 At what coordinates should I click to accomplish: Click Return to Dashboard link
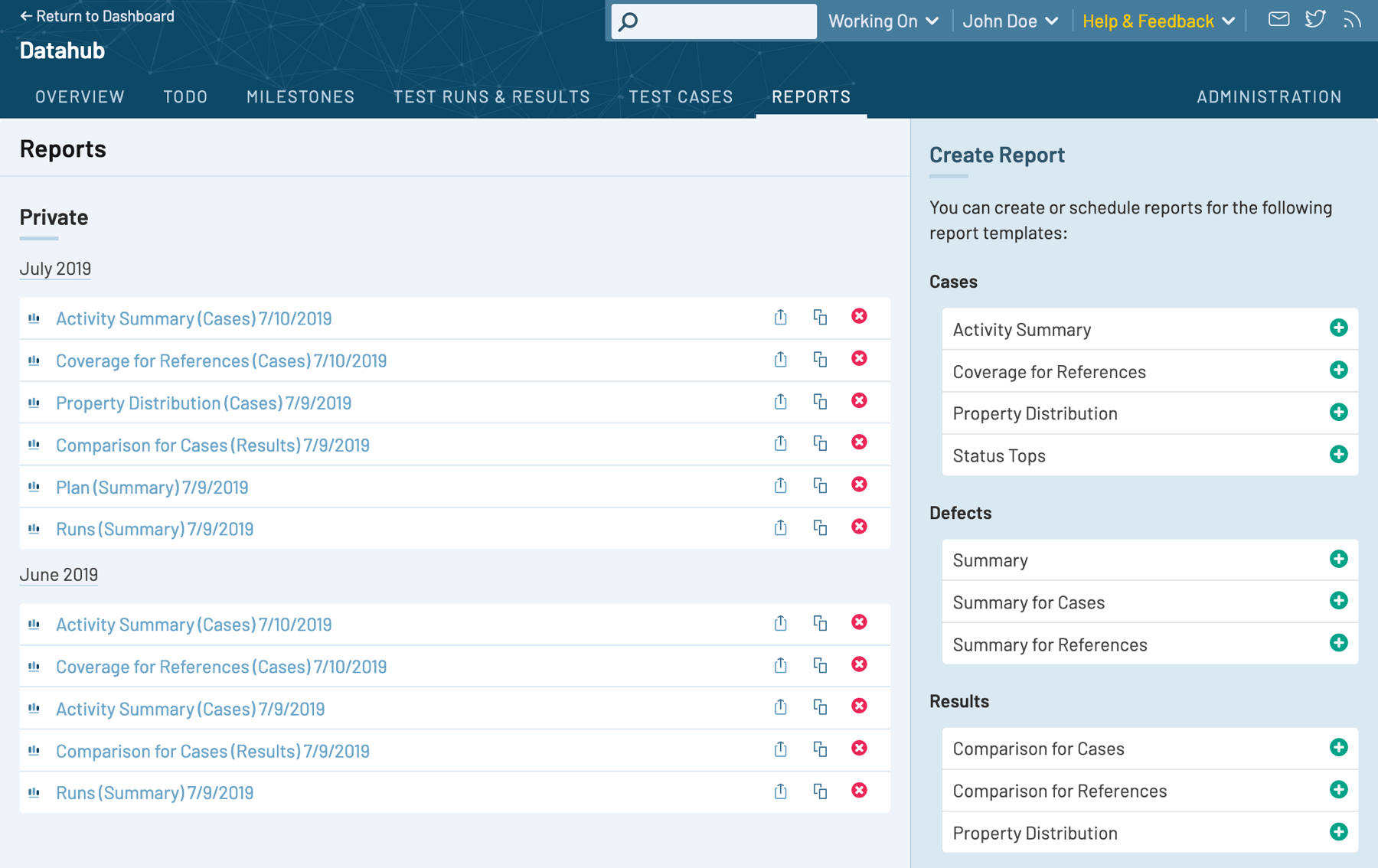point(97,16)
